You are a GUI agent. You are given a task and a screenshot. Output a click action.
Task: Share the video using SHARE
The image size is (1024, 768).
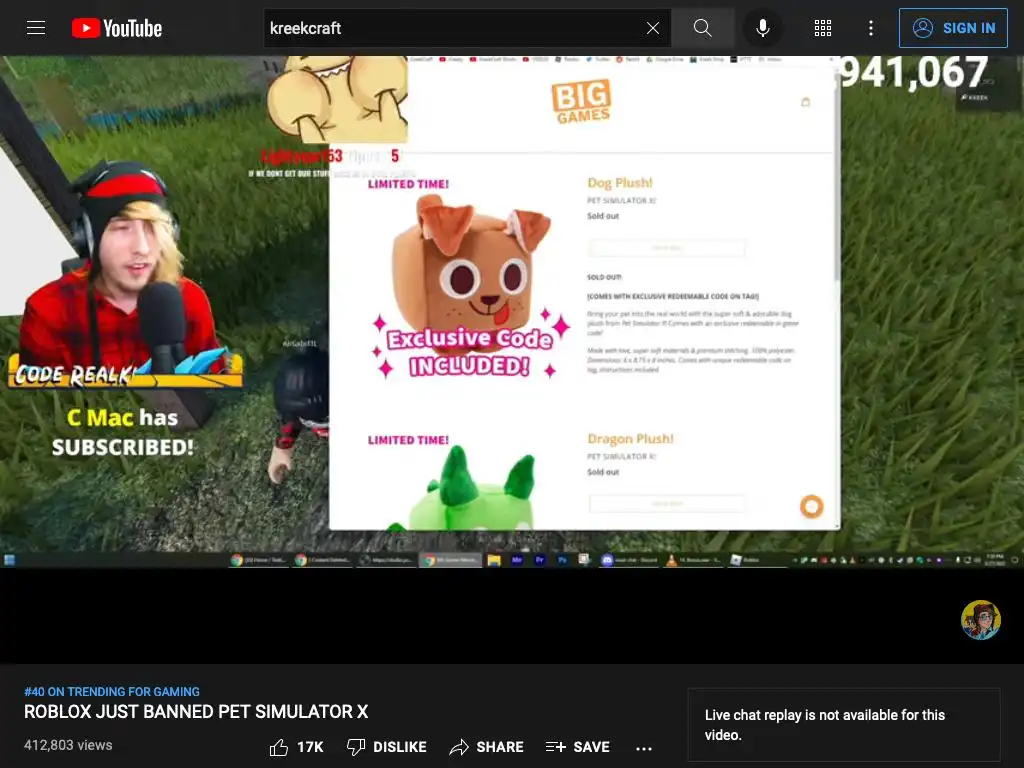(487, 747)
